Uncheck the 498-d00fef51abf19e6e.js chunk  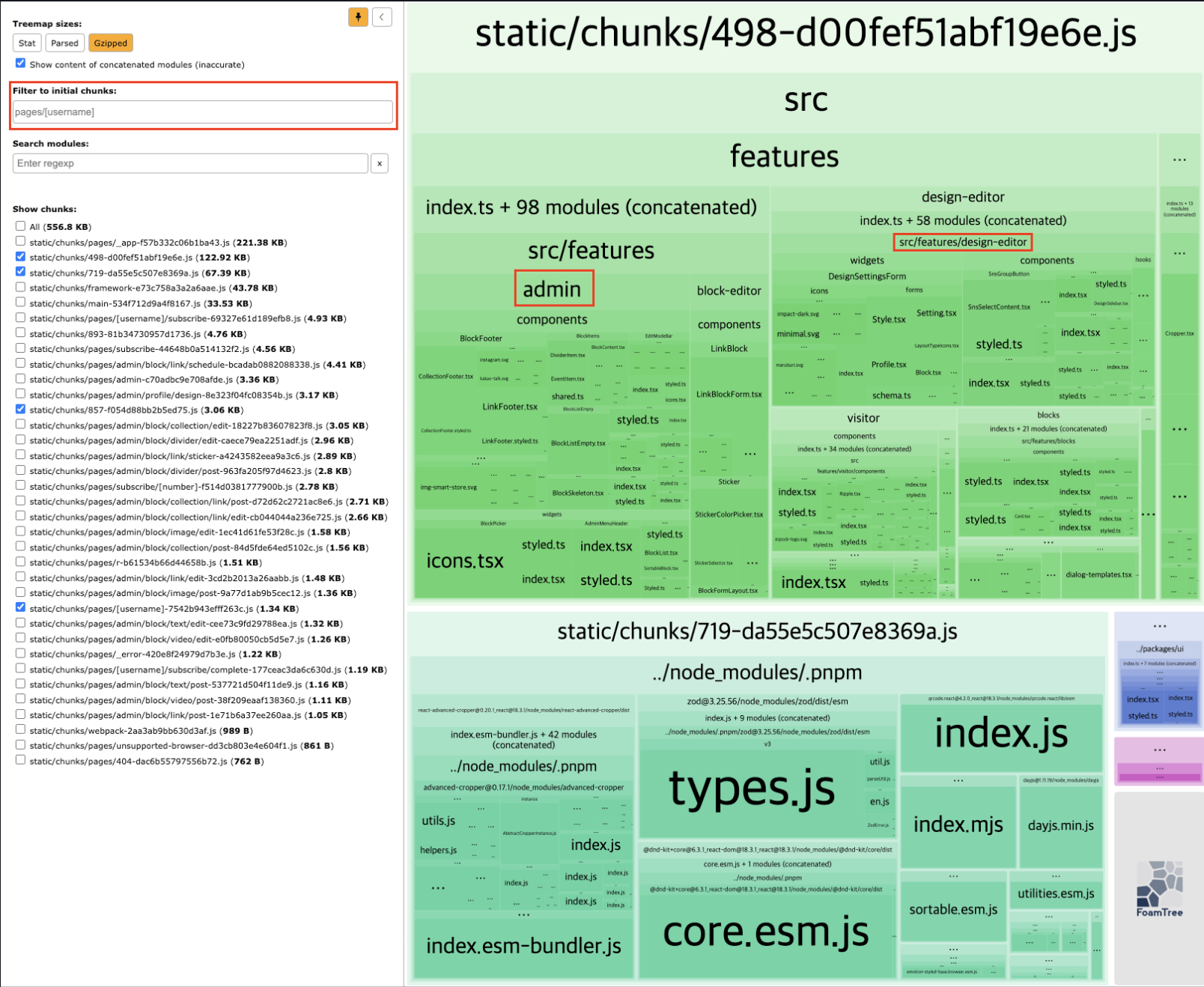[21, 257]
